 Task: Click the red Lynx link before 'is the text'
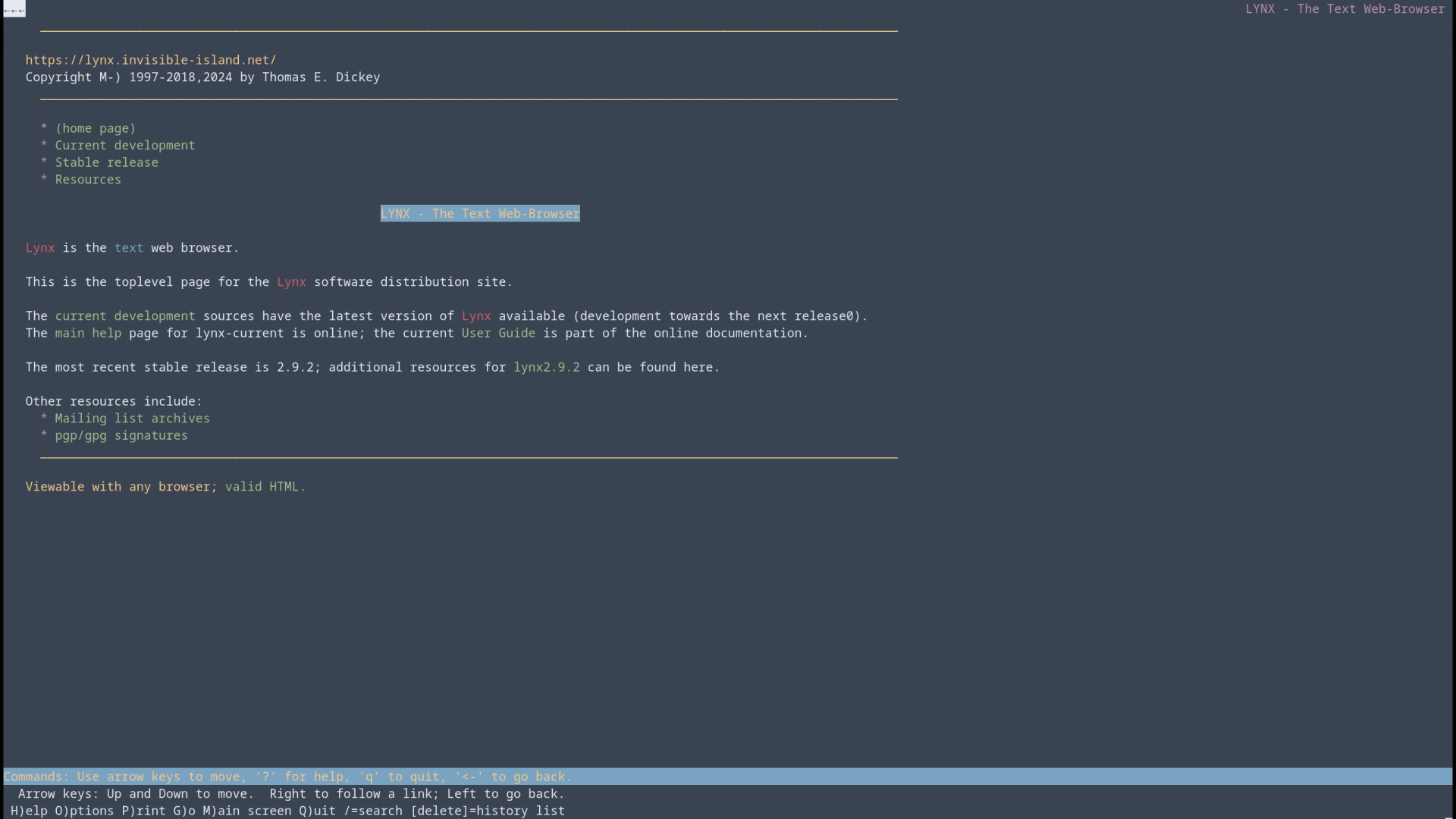39,248
